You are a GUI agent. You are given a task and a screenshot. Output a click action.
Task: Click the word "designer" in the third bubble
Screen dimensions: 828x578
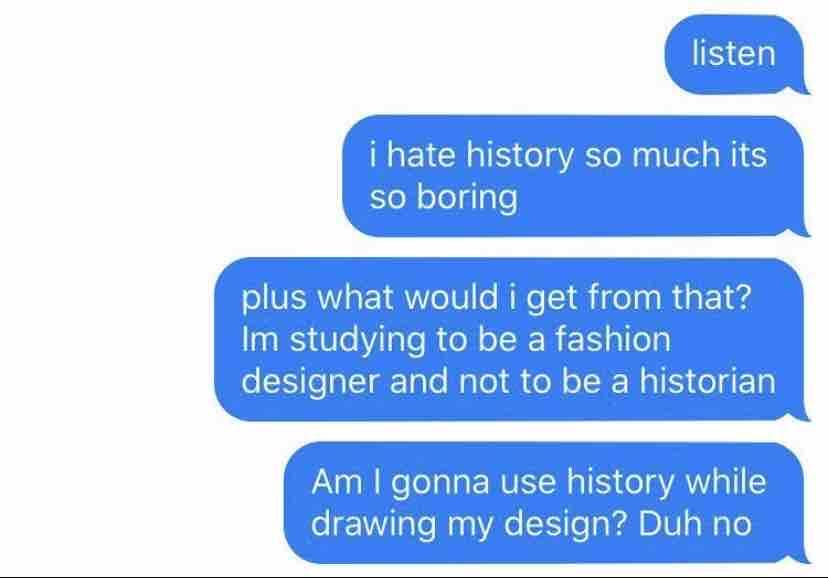point(310,382)
